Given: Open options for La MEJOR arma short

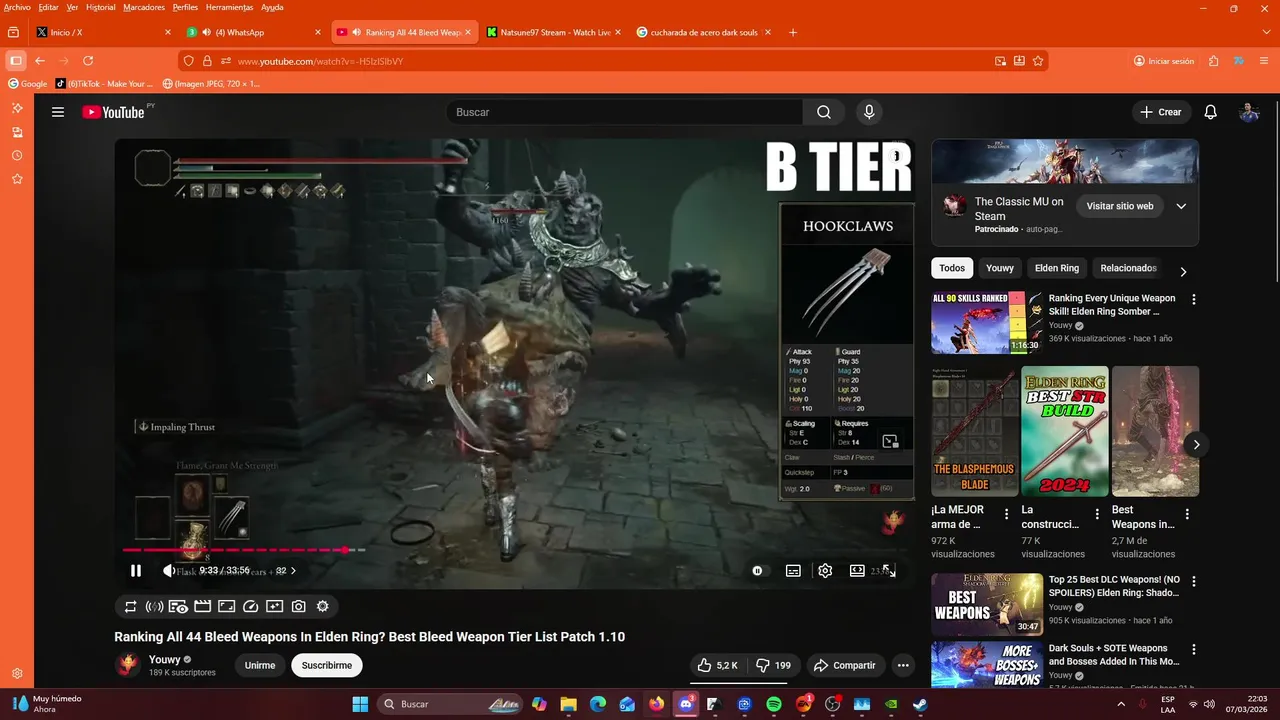Looking at the screenshot, I should tap(1008, 514).
